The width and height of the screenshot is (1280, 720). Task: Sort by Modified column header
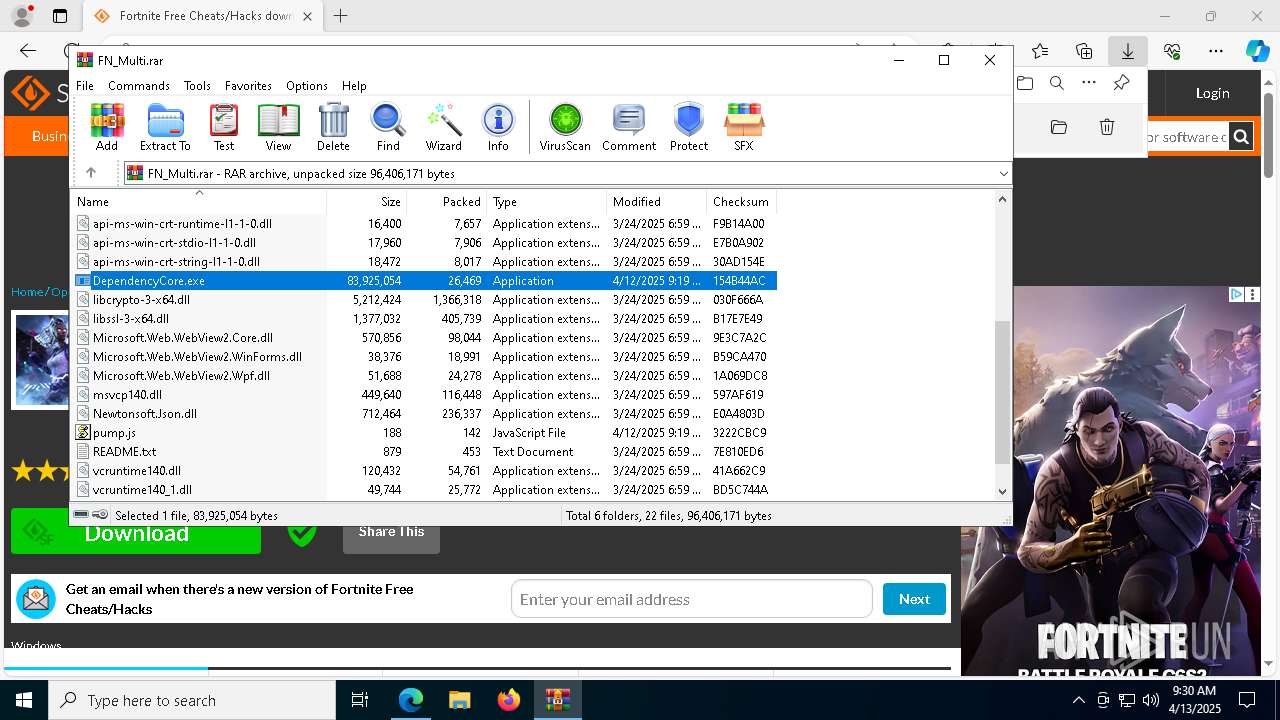tap(657, 201)
